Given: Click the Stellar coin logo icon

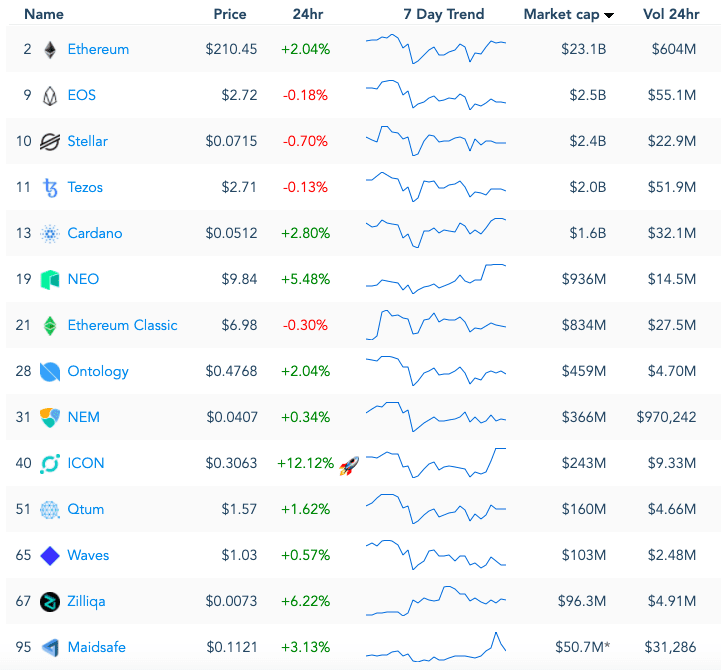Looking at the screenshot, I should pyautogui.click(x=50, y=142).
